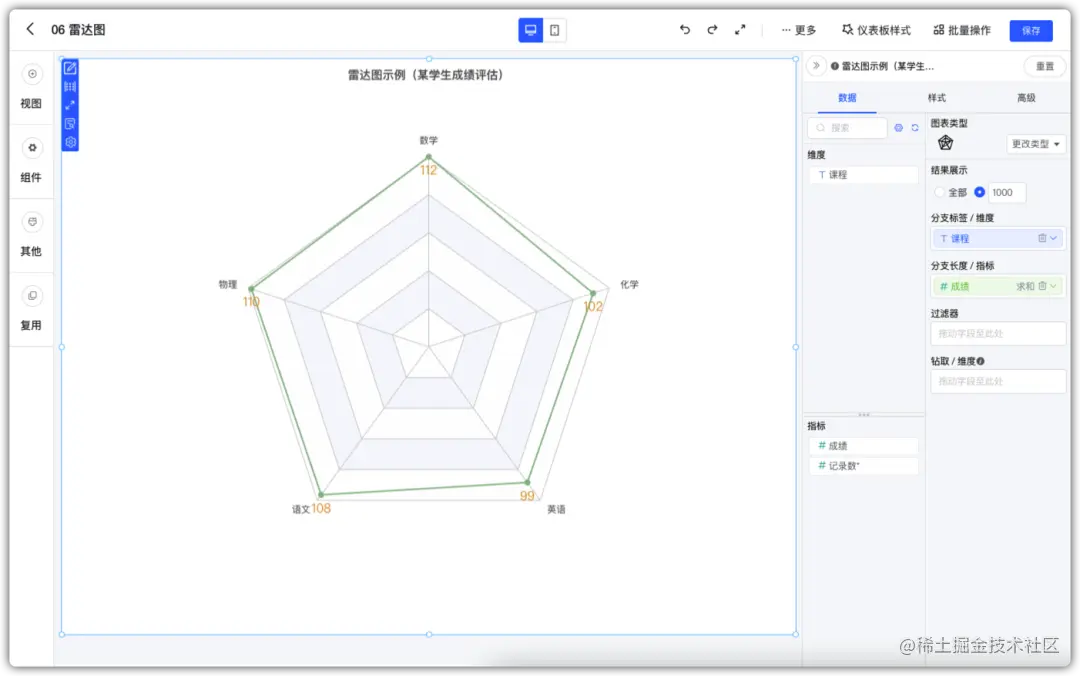This screenshot has height=676, width=1080.
Task: Click the 保存 save button
Action: click(x=1031, y=30)
